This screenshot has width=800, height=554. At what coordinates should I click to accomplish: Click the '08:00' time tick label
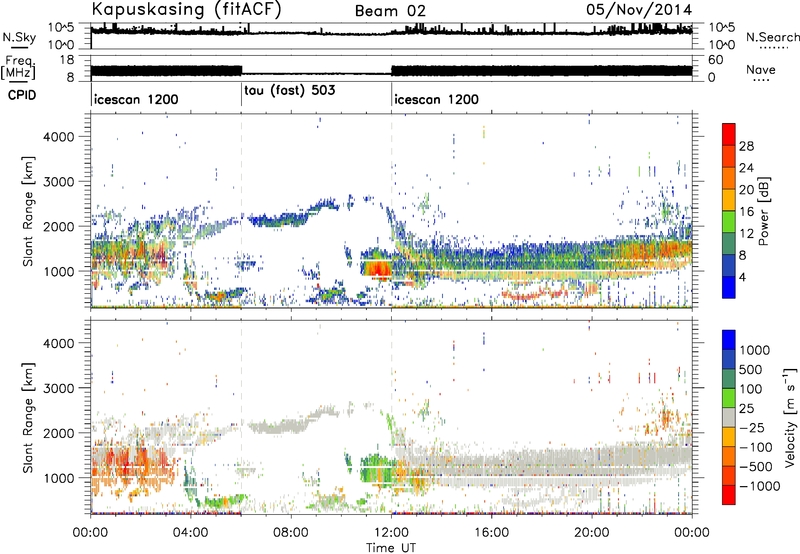[291, 533]
